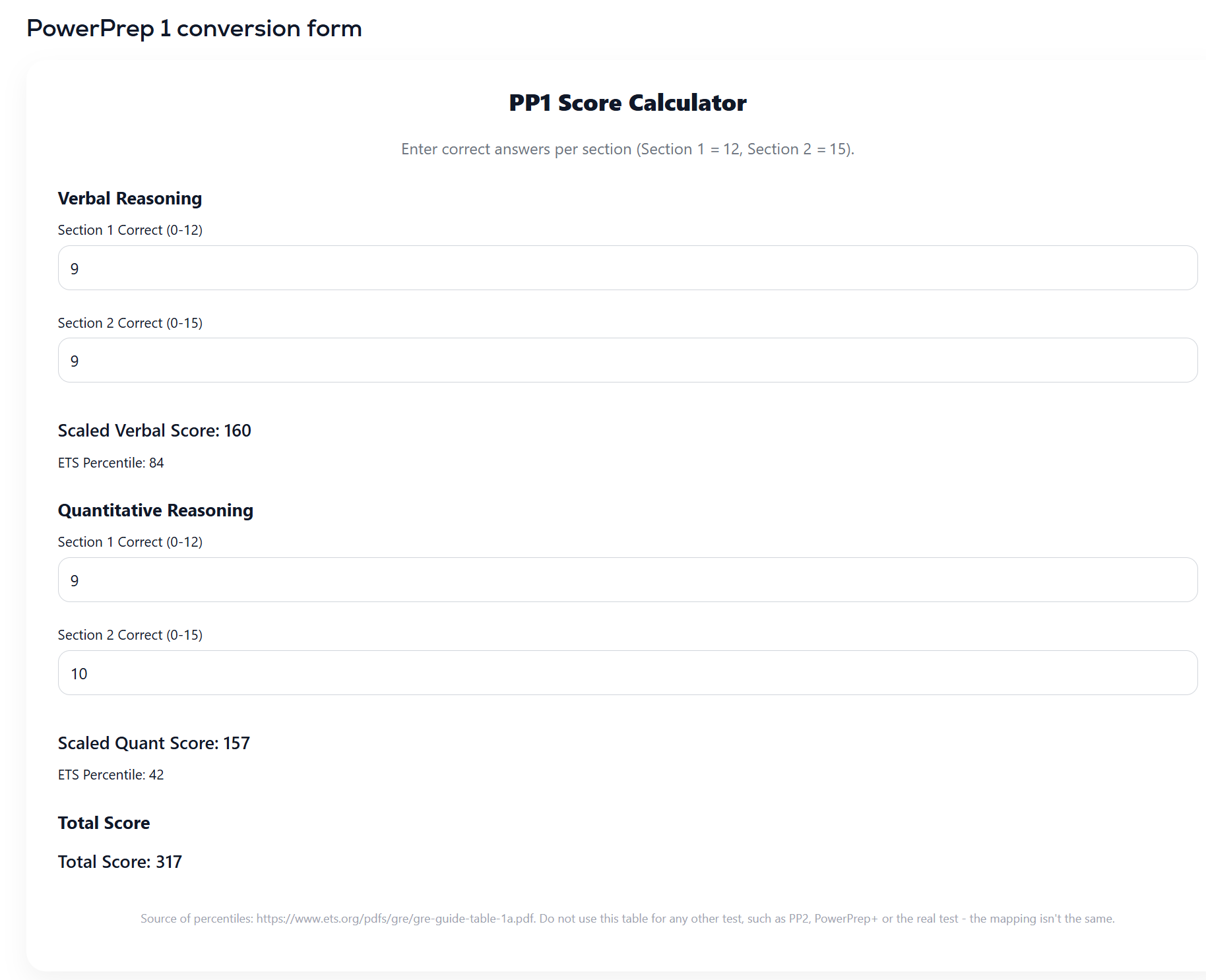Click the Verbal 'Section 1 Correct (0-12)' label

point(130,230)
